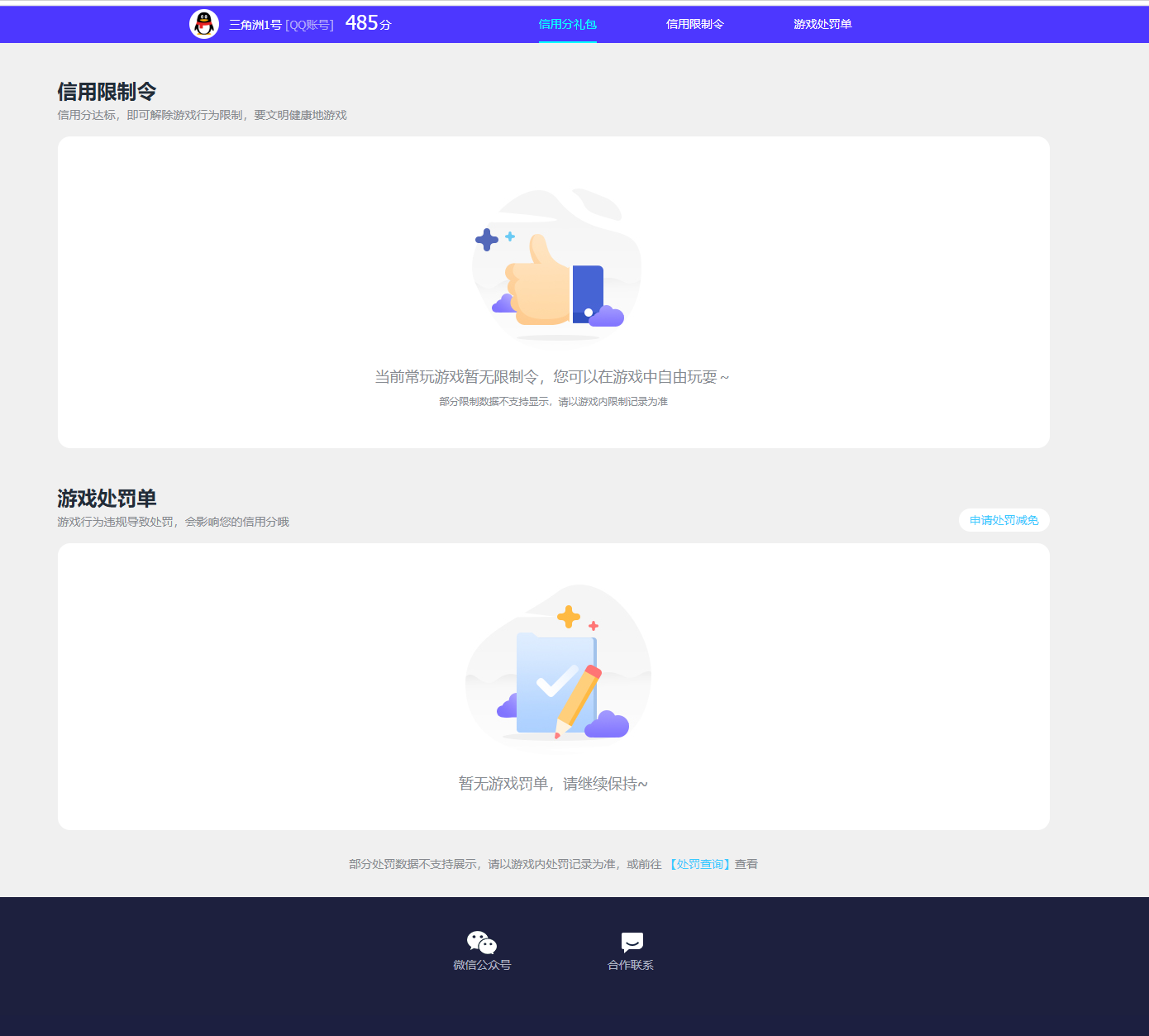Click the QQ penguin avatar icon
Viewport: 1149px width, 1036px height.
(204, 24)
